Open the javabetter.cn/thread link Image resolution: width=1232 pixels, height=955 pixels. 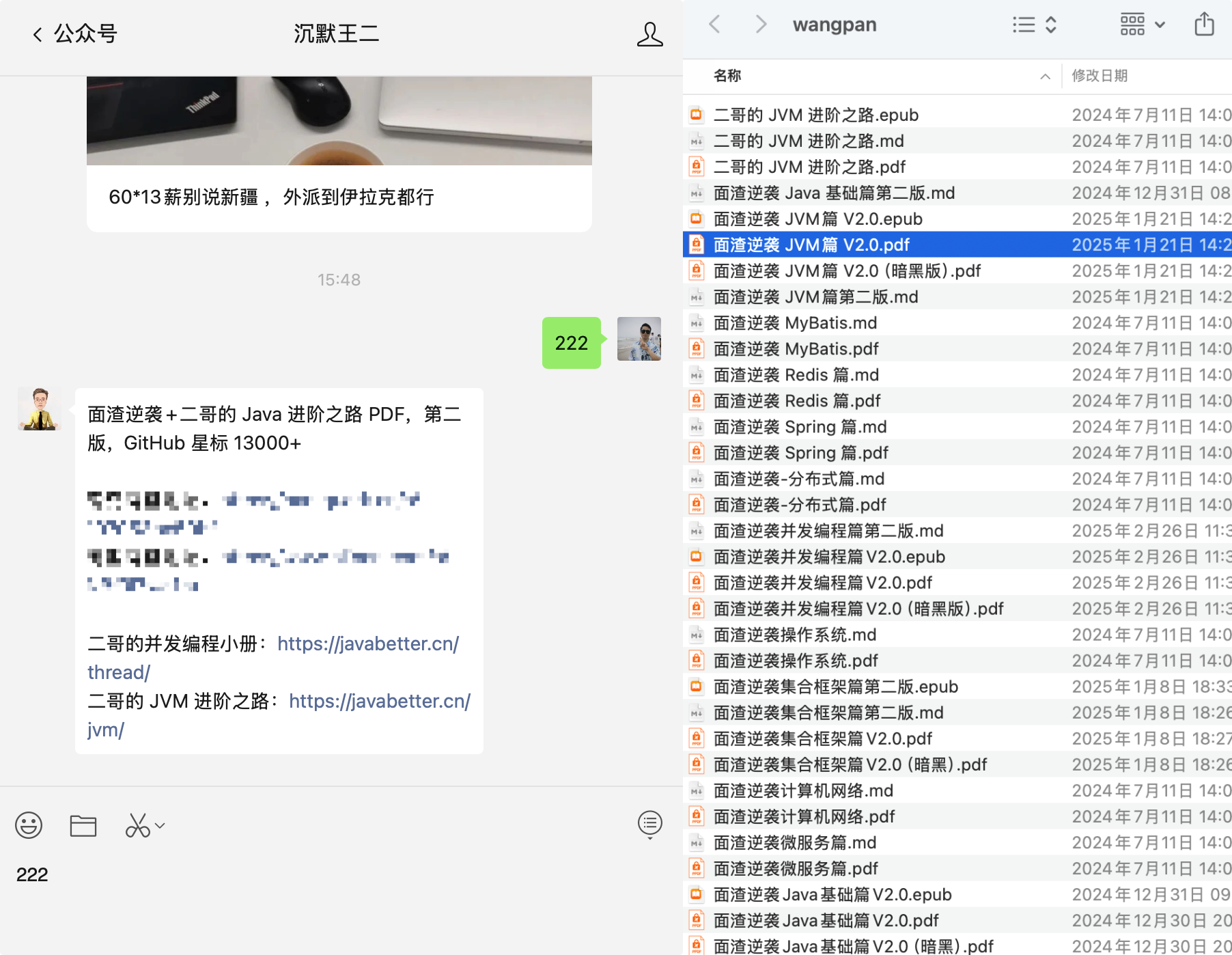coord(368,643)
